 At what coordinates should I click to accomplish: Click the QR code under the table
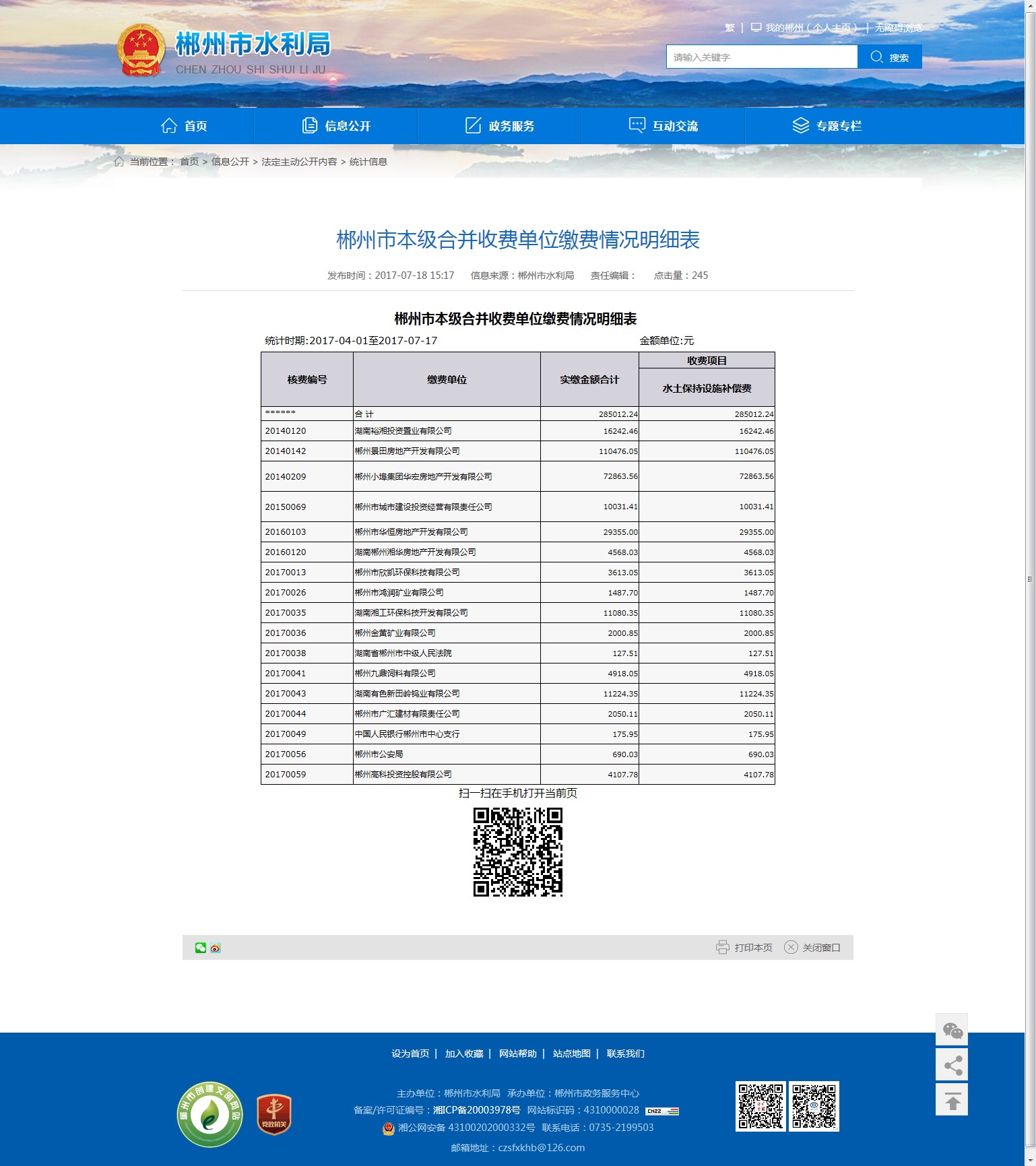pyautogui.click(x=518, y=852)
